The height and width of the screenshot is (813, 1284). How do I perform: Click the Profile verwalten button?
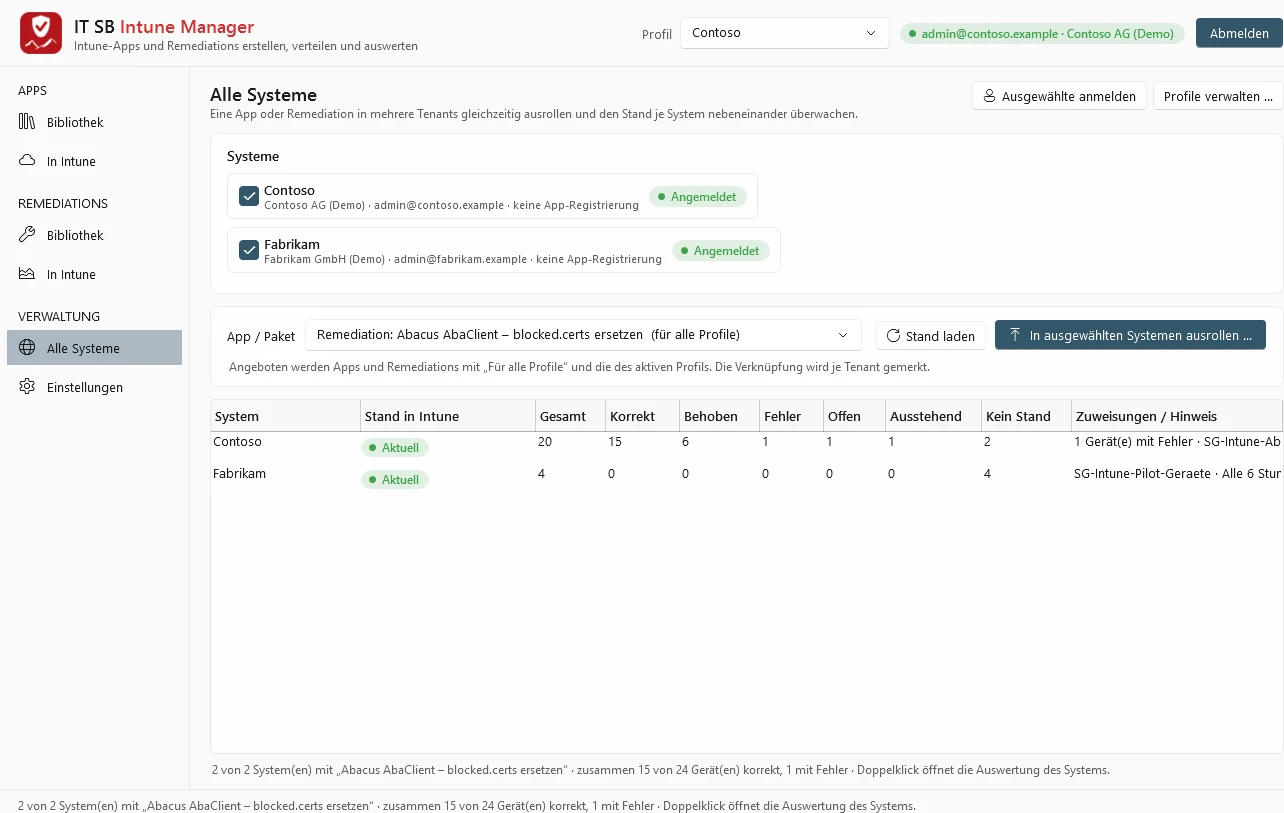tap(1218, 96)
